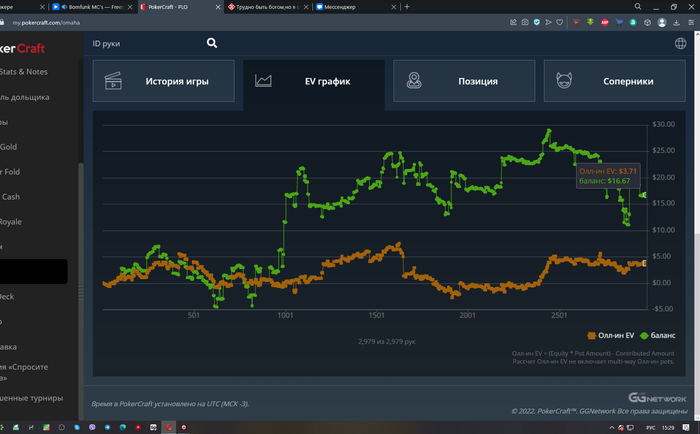Open Stats & Notes in the sidebar
The image size is (700, 434).
pyautogui.click(x=24, y=71)
